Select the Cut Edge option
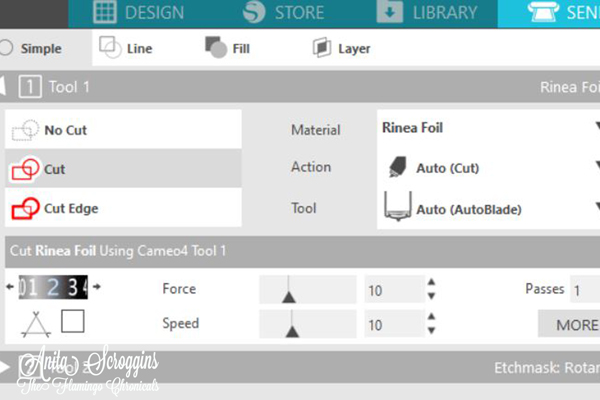600x400 pixels. 123,208
